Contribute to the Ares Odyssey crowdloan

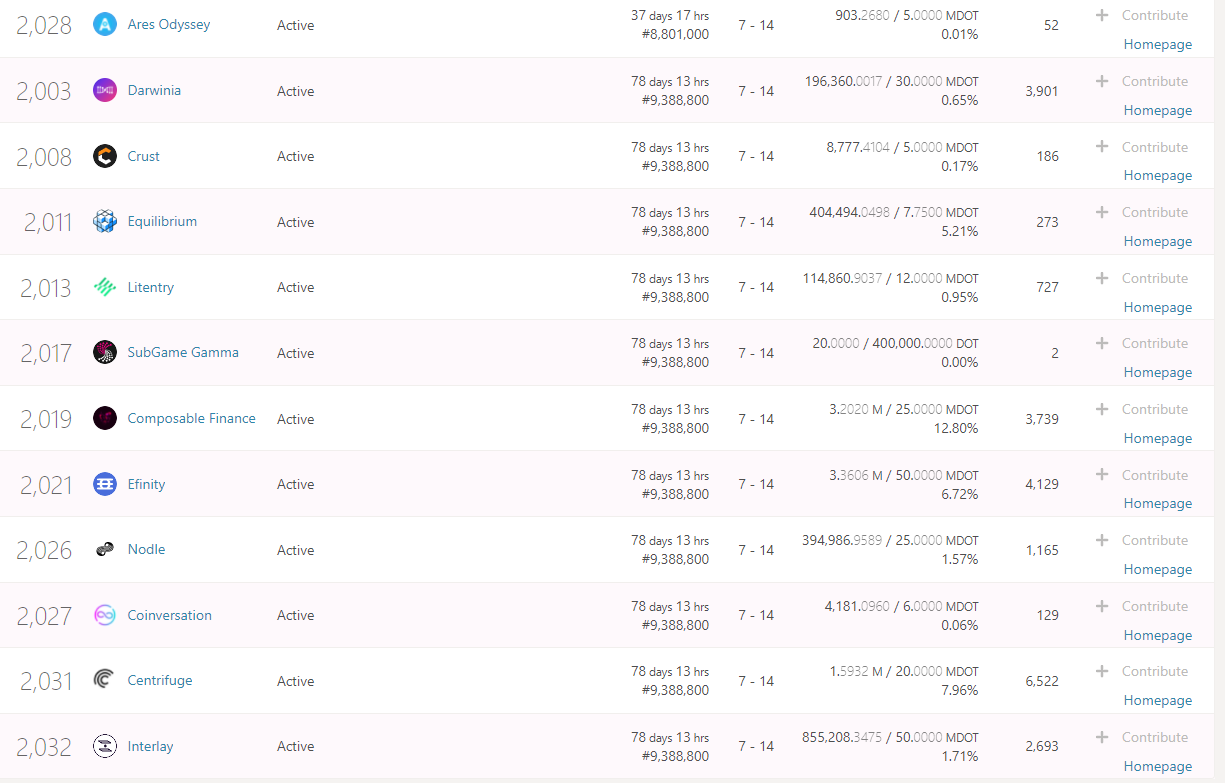pos(1142,15)
